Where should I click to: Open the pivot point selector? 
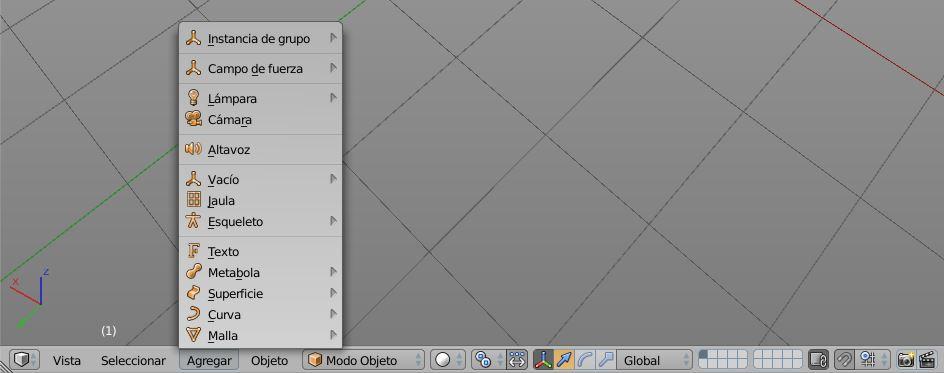(488, 360)
